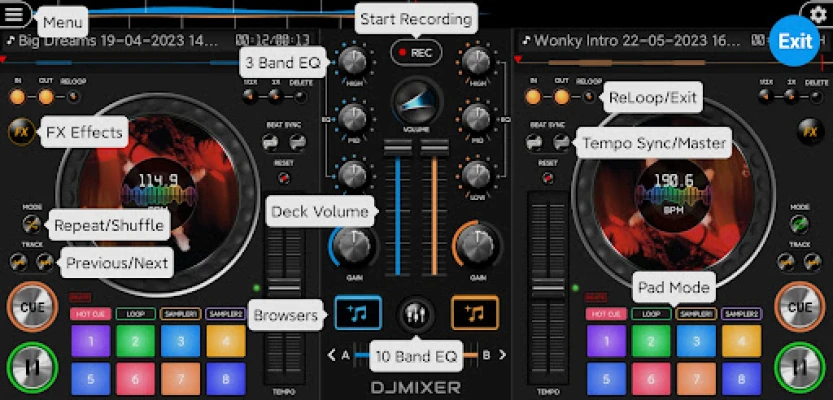This screenshot has height=400, width=833.
Task: Tap the right deck FX button
Action: [811, 131]
